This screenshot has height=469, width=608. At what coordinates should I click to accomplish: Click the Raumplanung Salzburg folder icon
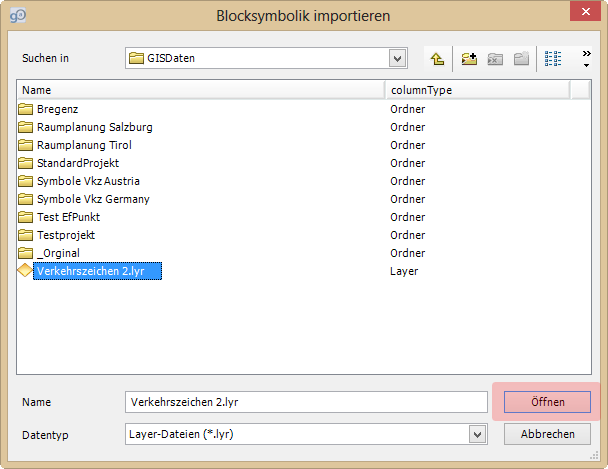click(26, 127)
